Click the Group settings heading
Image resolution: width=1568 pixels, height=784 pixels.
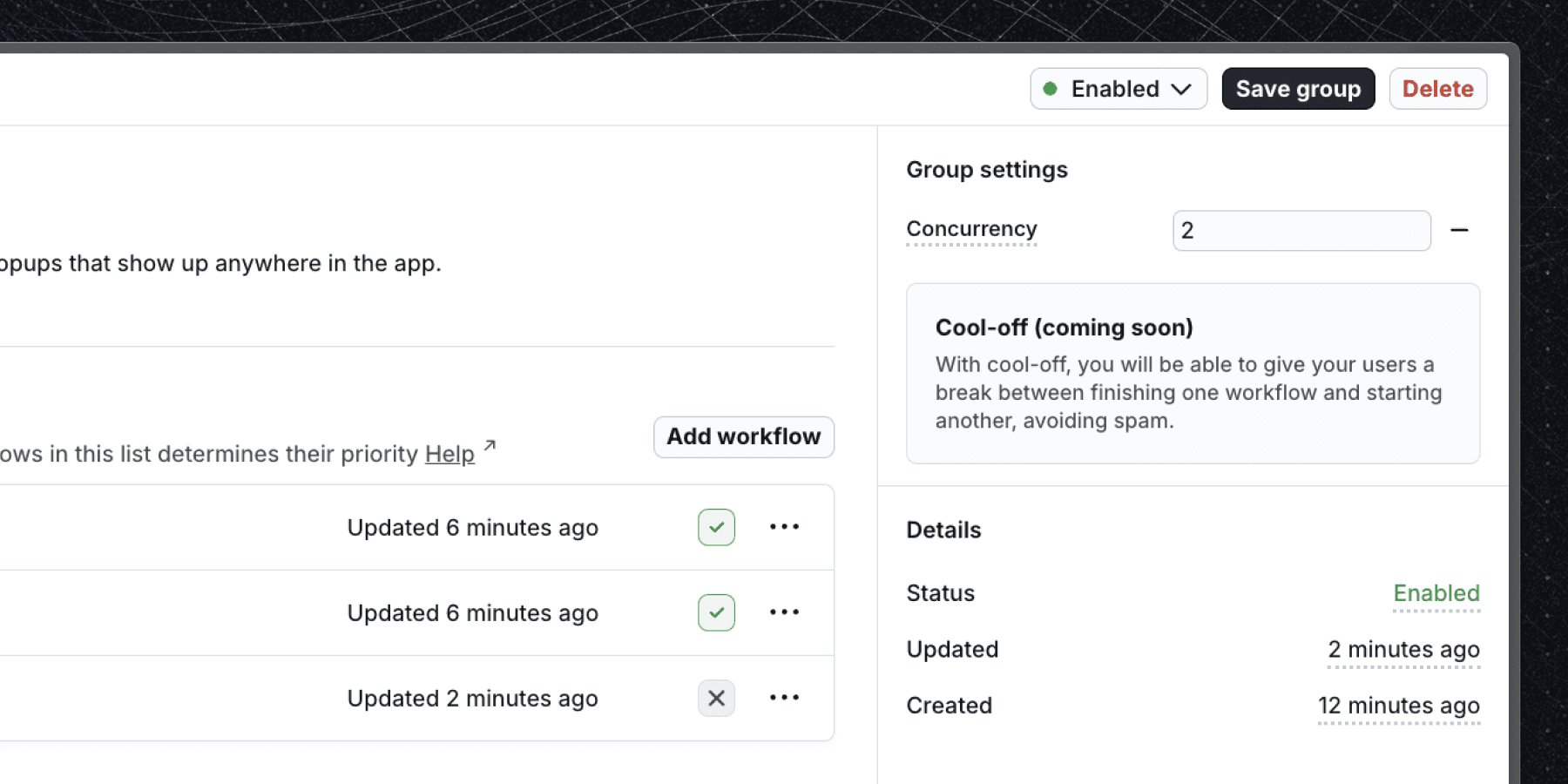987,170
